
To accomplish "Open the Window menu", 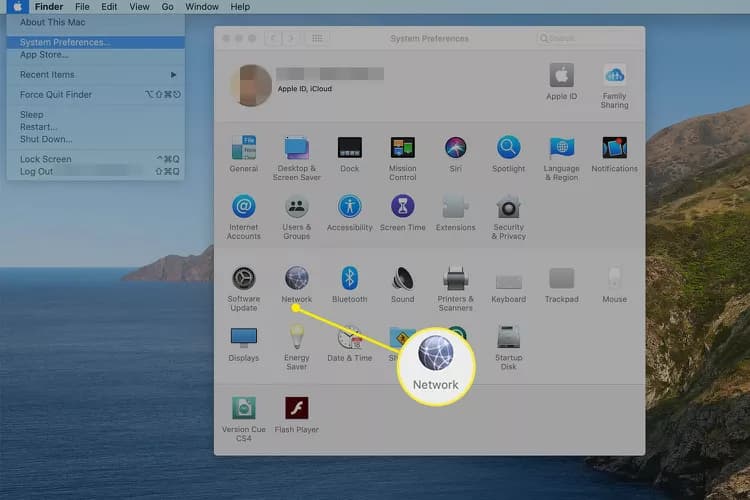I will (x=202, y=7).
